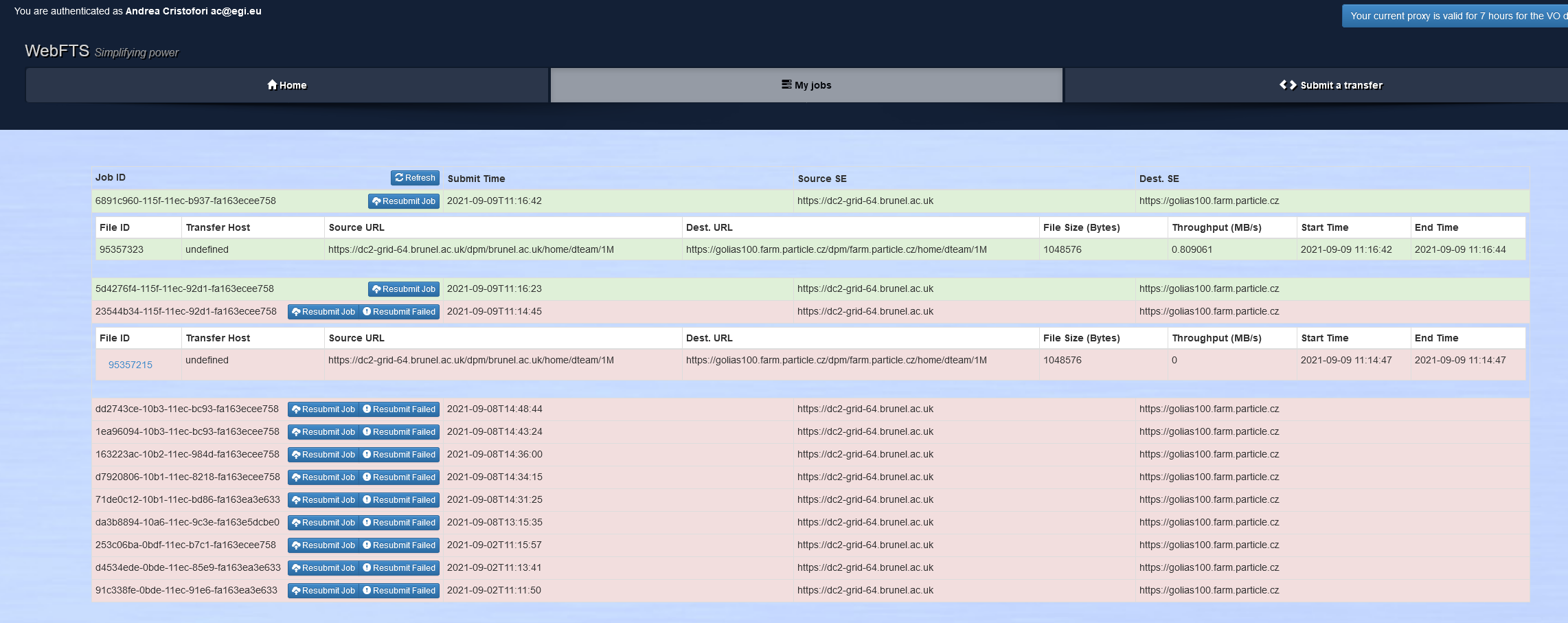Click Resubmit Failed for job 1ea96094
The height and width of the screenshot is (623, 1568).
(399, 432)
